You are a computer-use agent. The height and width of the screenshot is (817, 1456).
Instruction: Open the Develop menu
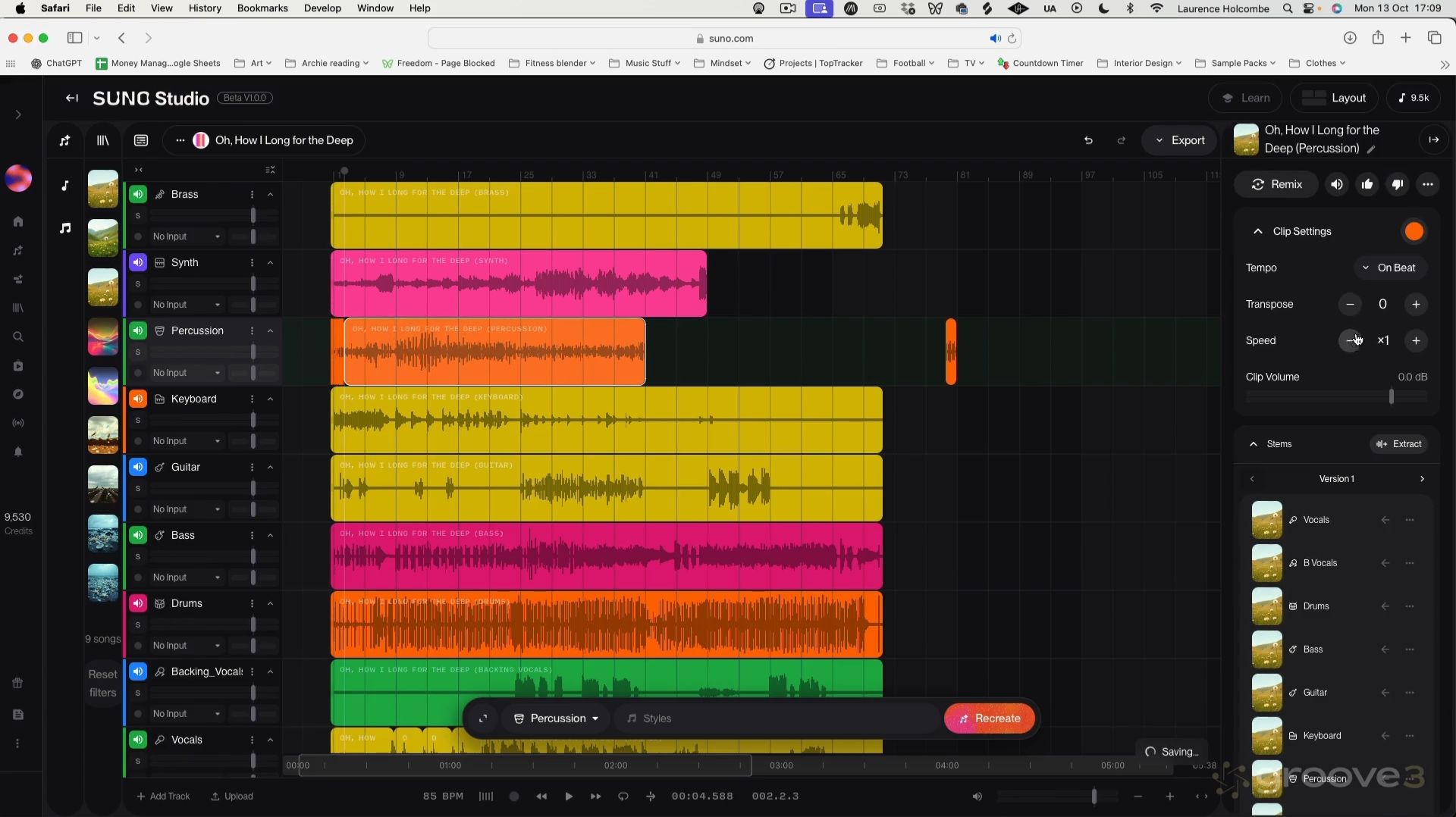point(322,8)
